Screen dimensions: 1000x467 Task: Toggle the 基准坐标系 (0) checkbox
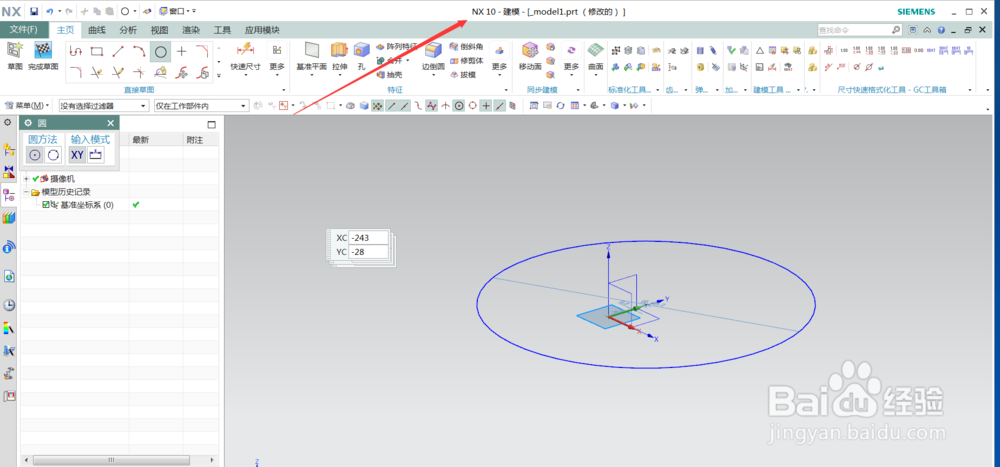click(46, 205)
